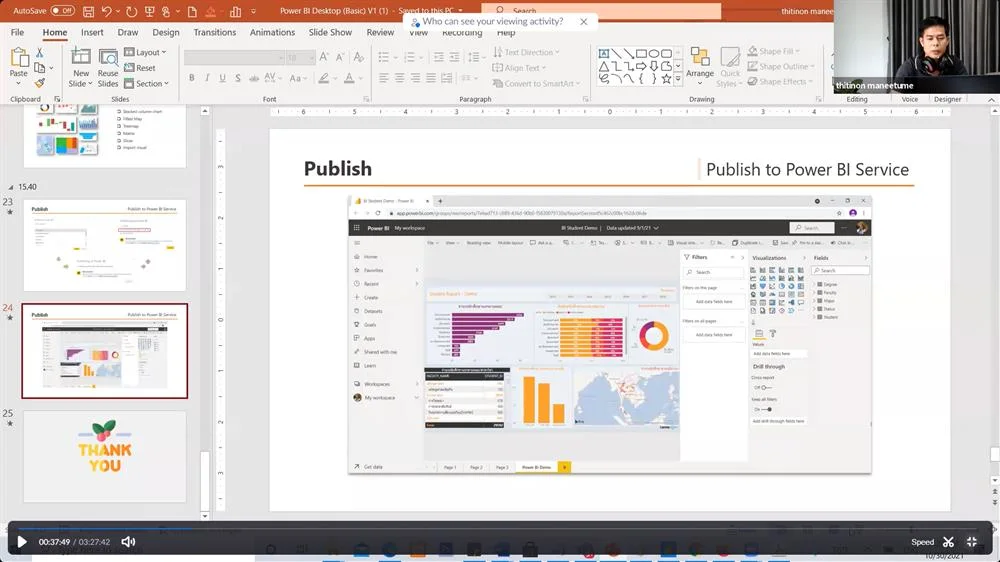Image resolution: width=1000 pixels, height=562 pixels.
Task: Open the font size combo box
Action: pyautogui.click(x=300, y=58)
